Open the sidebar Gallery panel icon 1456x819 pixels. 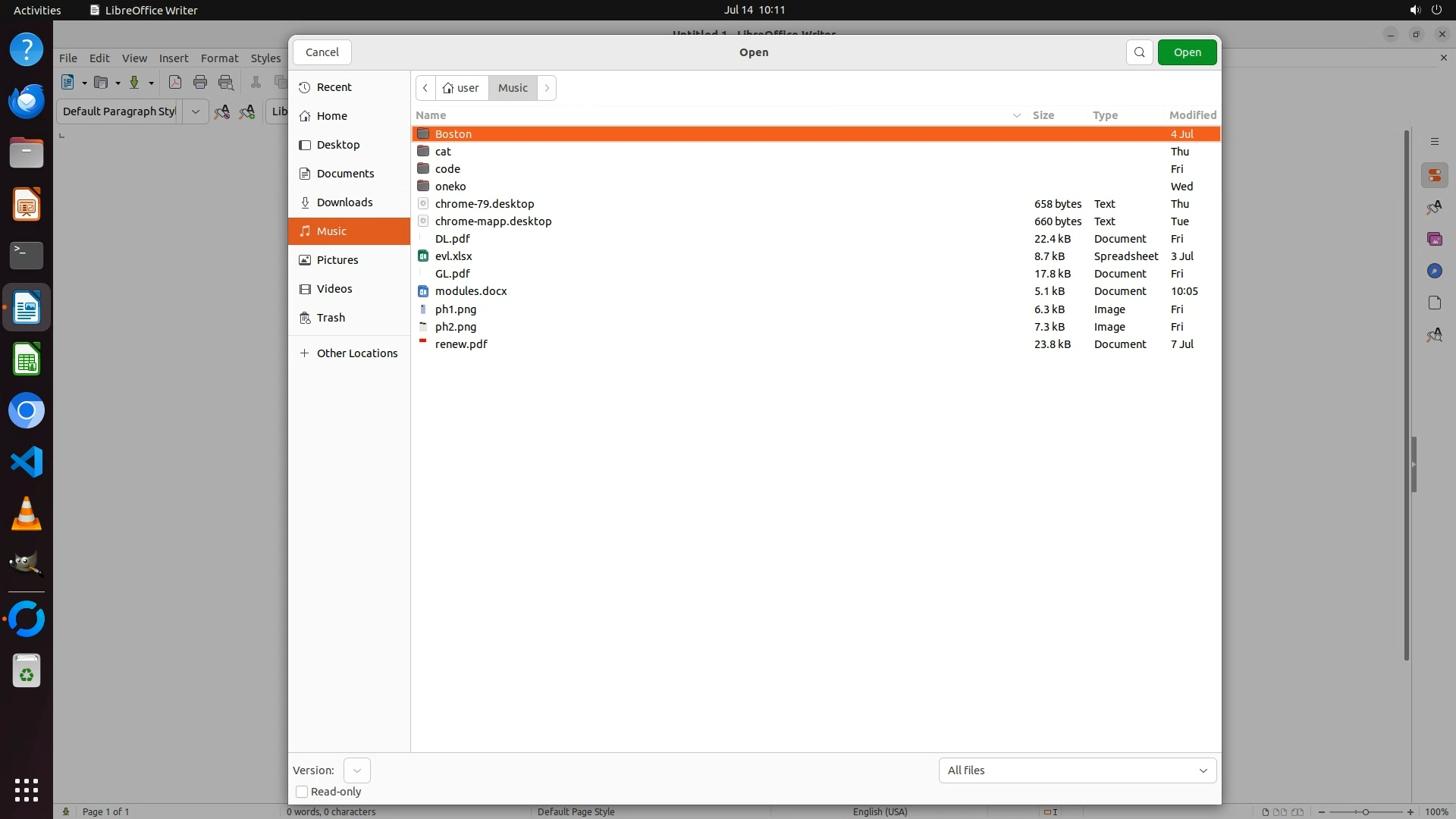(x=1434, y=239)
